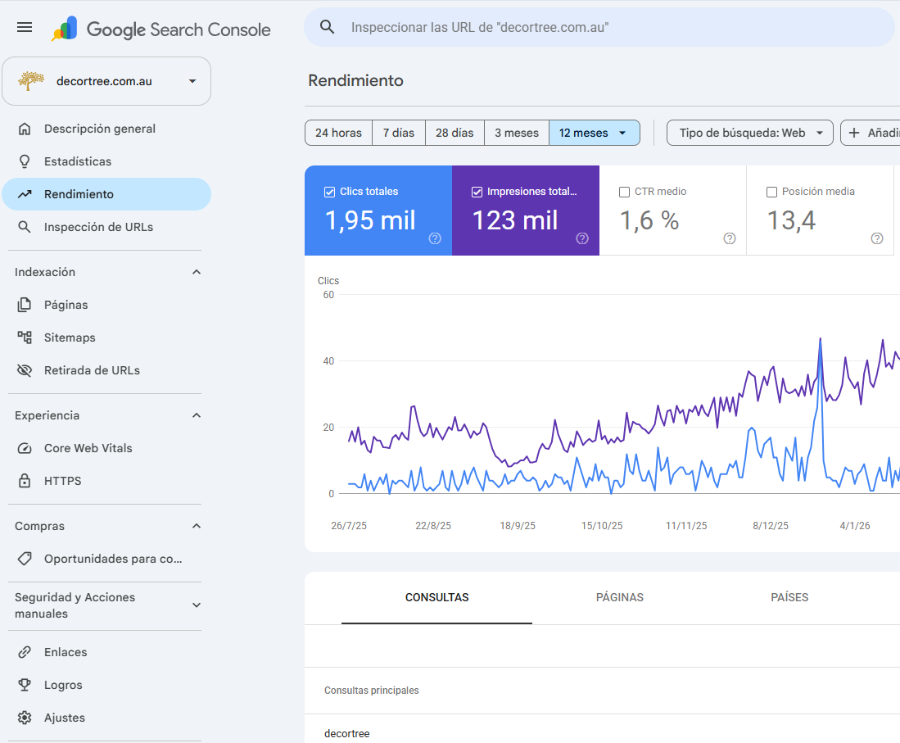This screenshot has height=743, width=900.
Task: Click help icon on CTR medio card
Action: (x=730, y=238)
